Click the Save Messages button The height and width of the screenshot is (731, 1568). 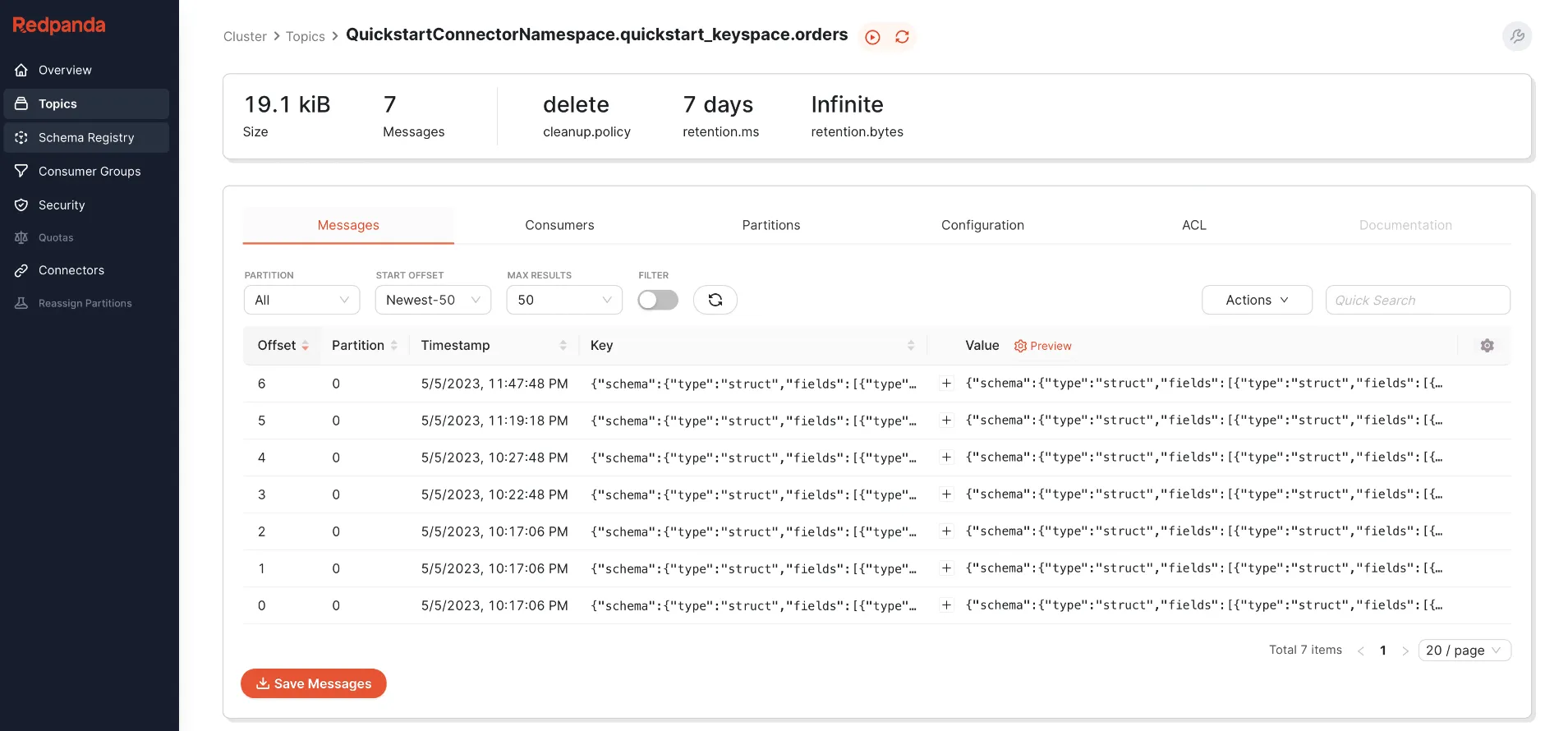coord(314,683)
